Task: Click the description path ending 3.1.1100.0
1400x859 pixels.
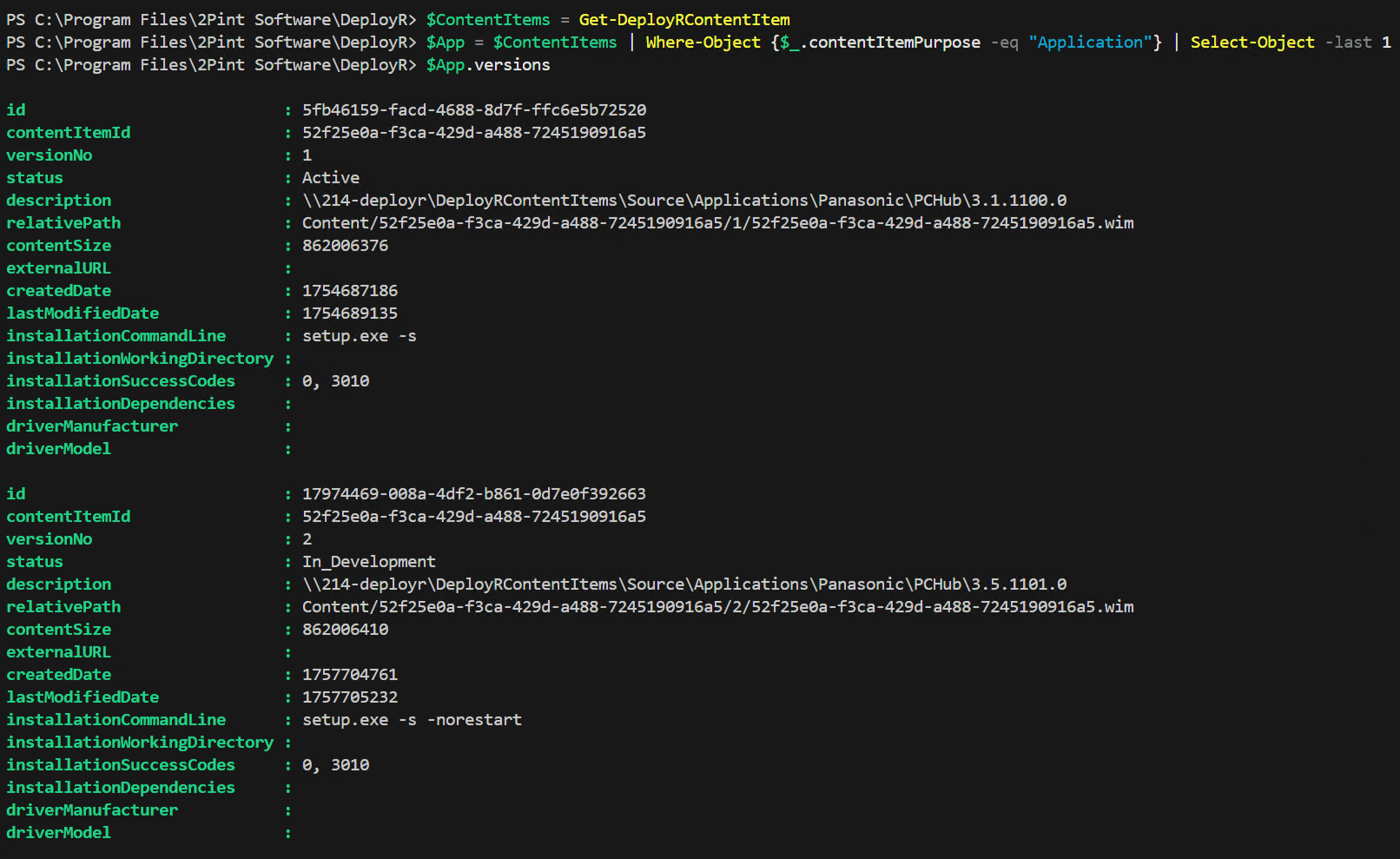Action: click(684, 201)
